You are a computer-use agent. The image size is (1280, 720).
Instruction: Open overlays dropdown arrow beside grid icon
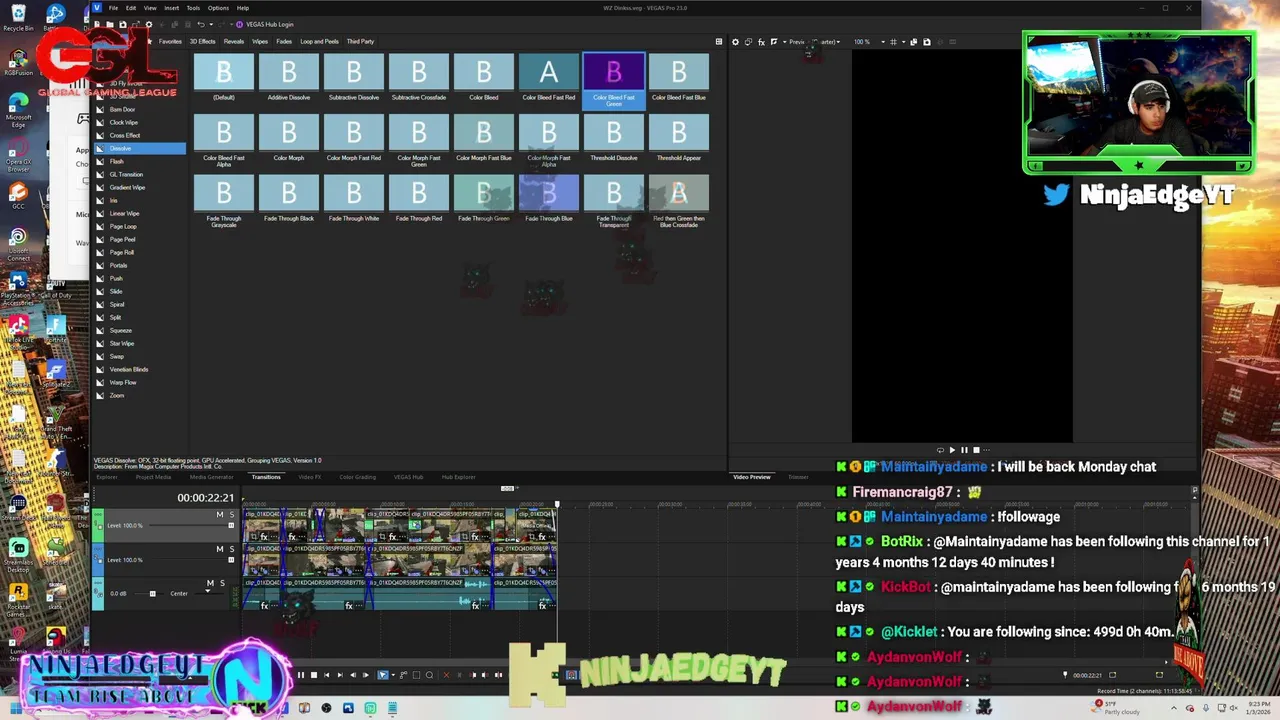(904, 42)
